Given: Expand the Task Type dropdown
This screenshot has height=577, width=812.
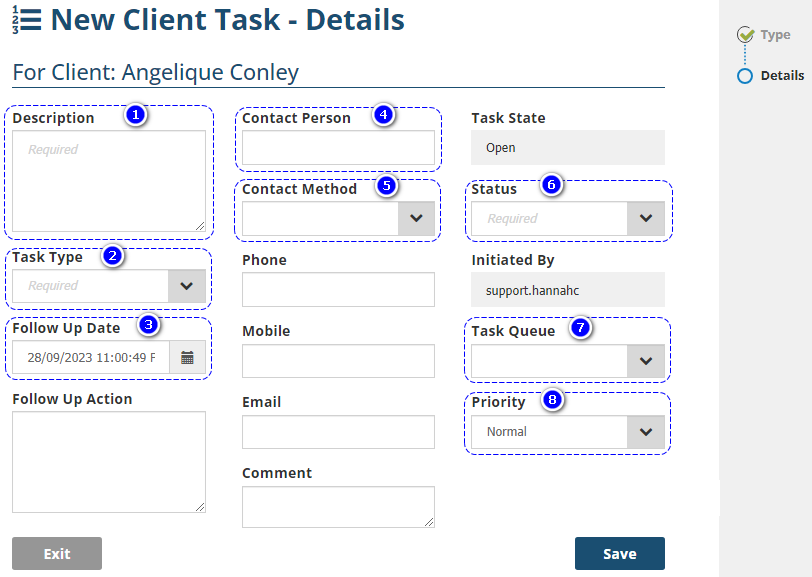Looking at the screenshot, I should [187, 286].
